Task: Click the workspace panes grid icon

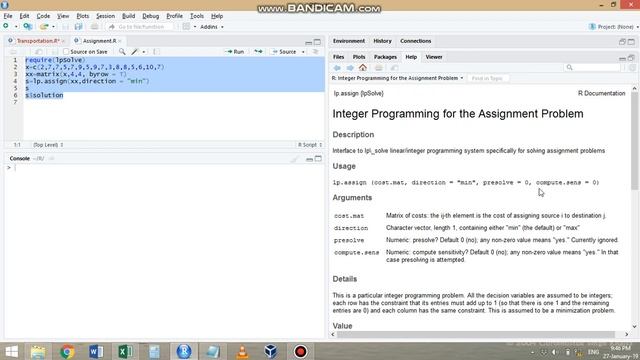Action: point(186,27)
